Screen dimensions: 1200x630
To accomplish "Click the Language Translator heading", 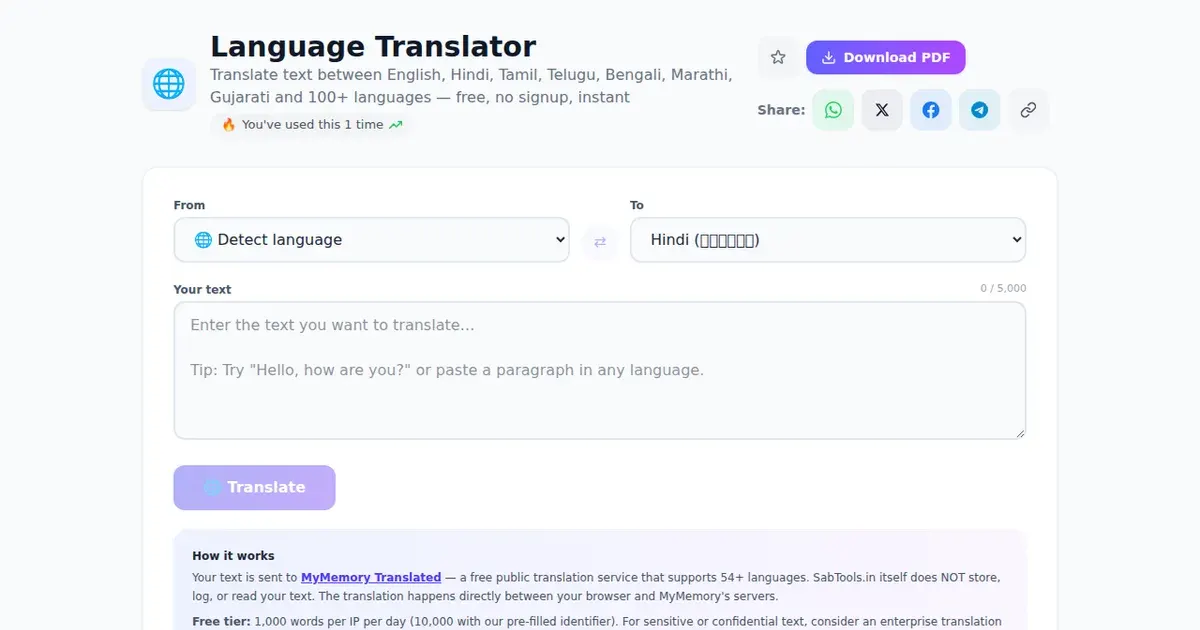I will coord(373,46).
